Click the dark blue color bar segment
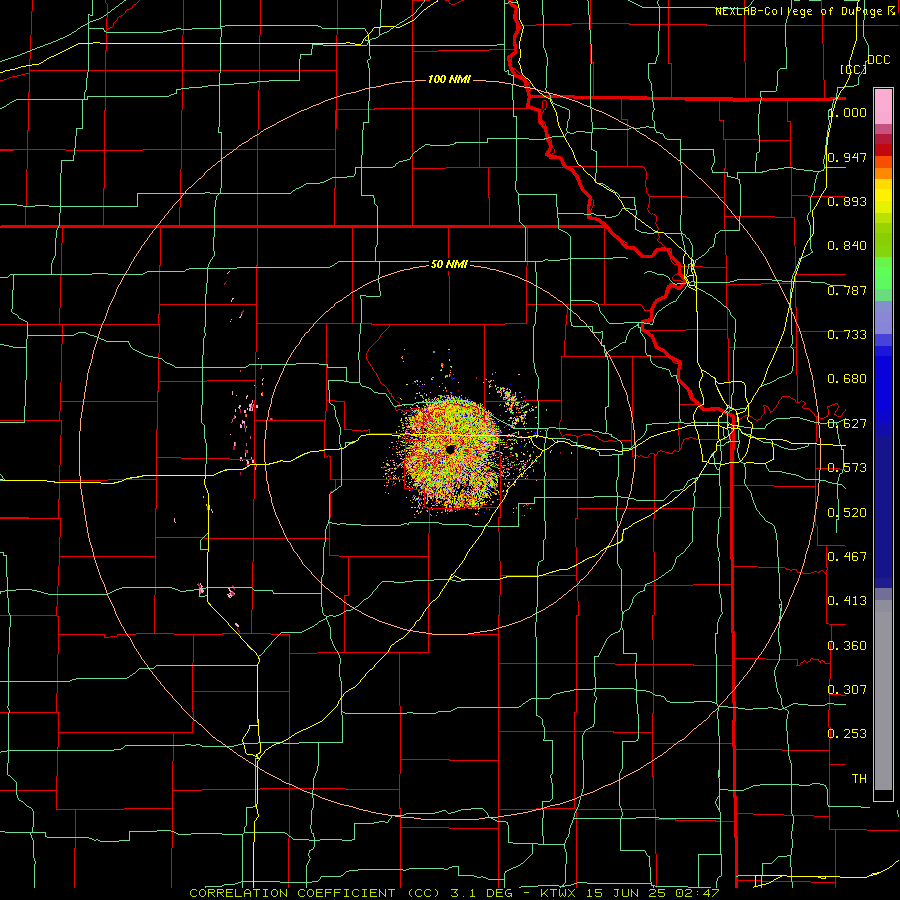 coord(883,511)
